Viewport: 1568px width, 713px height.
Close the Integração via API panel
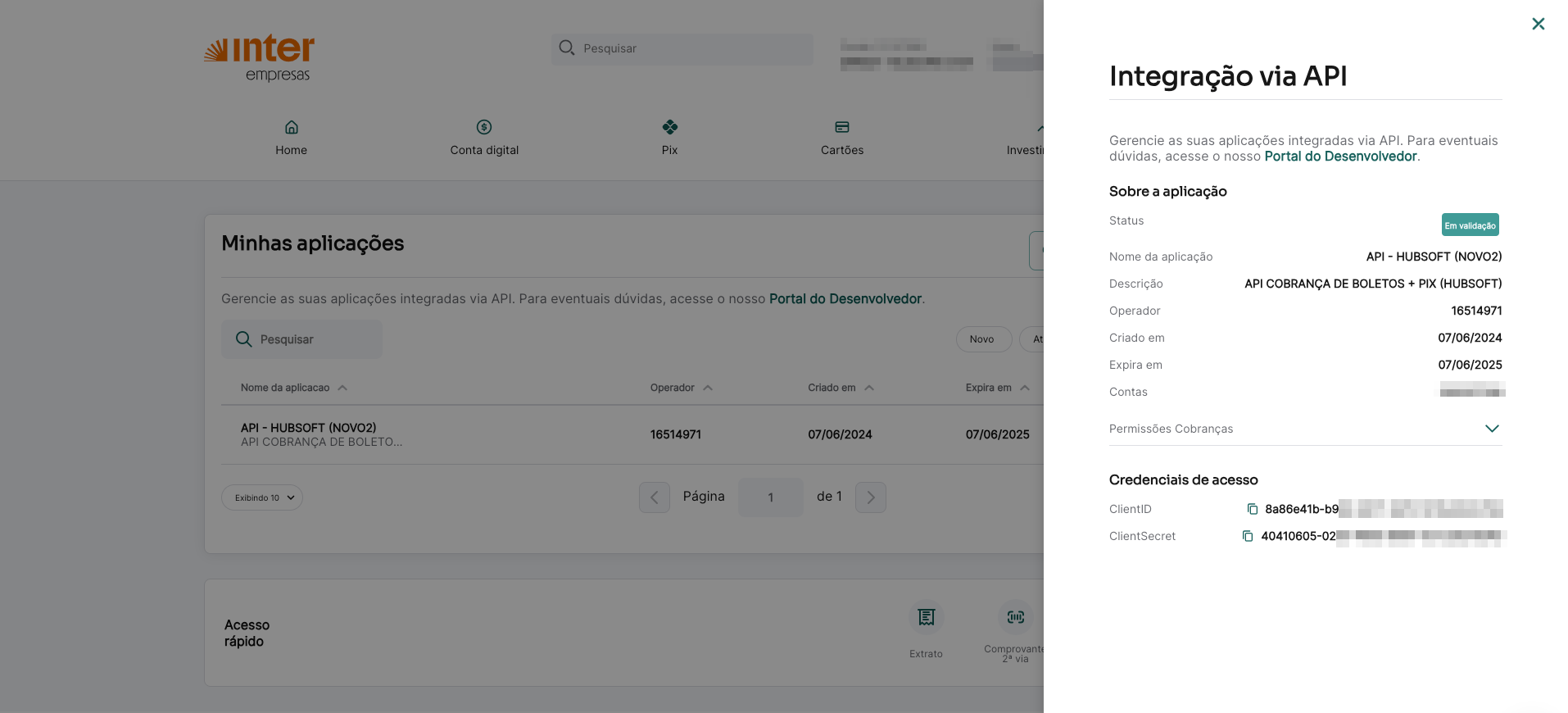pyautogui.click(x=1538, y=24)
